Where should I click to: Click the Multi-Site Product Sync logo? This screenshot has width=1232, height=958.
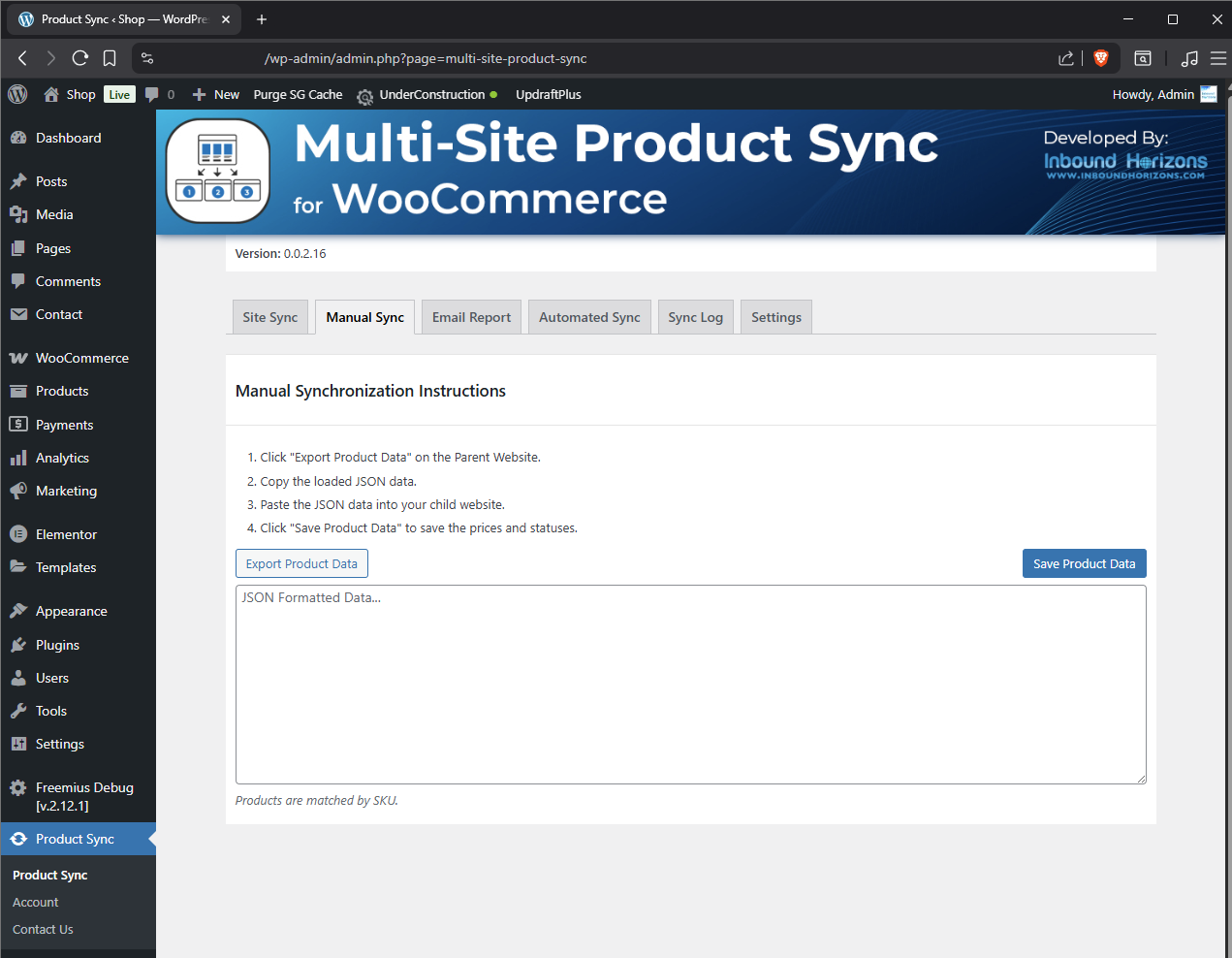tap(218, 171)
